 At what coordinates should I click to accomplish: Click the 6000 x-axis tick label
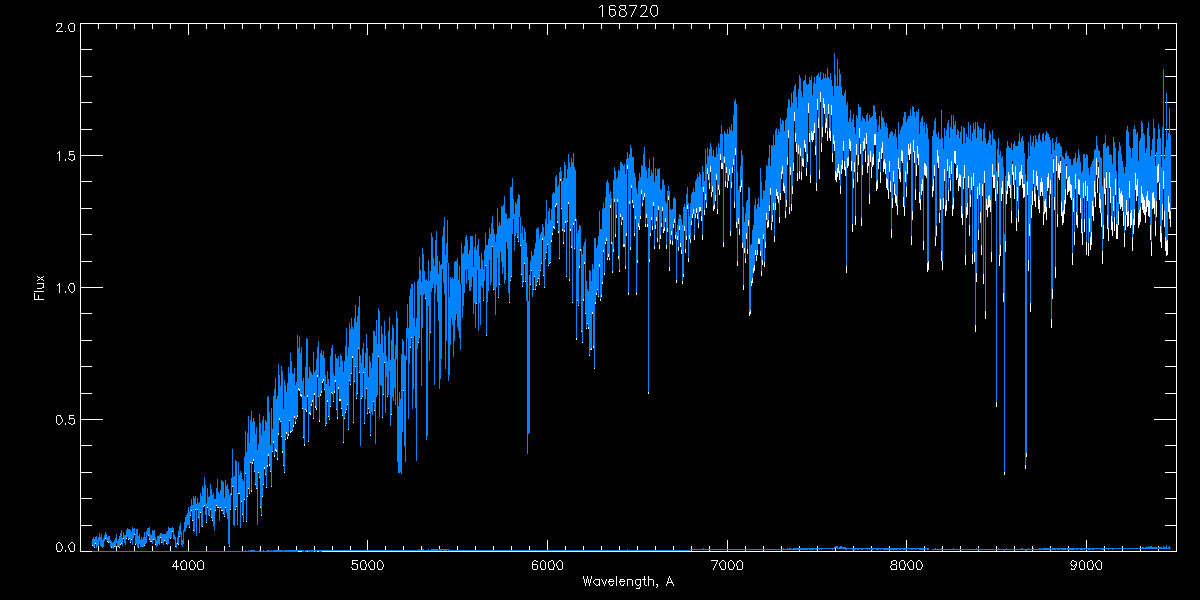click(547, 565)
